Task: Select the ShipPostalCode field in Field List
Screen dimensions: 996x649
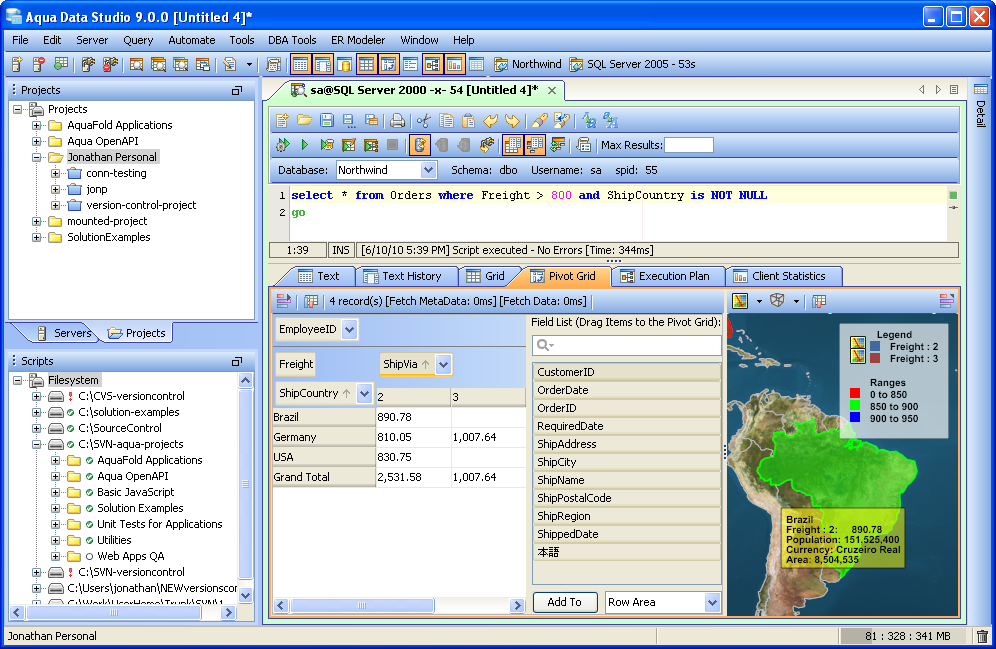Action: [x=626, y=498]
